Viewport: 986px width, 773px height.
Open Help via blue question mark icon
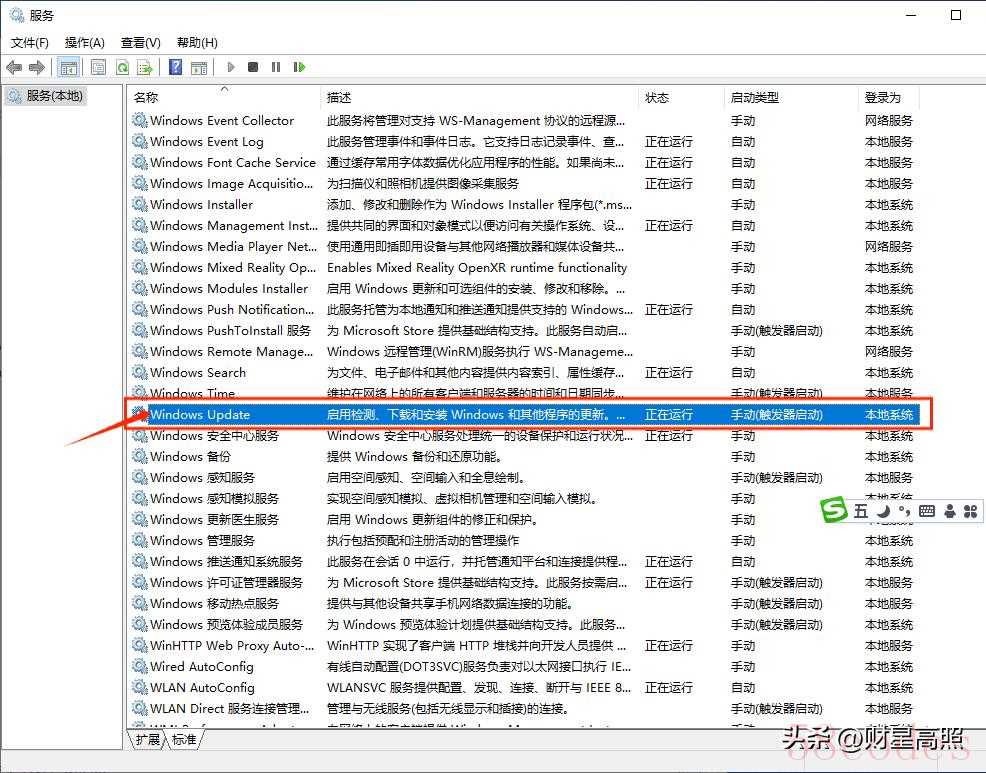point(176,67)
